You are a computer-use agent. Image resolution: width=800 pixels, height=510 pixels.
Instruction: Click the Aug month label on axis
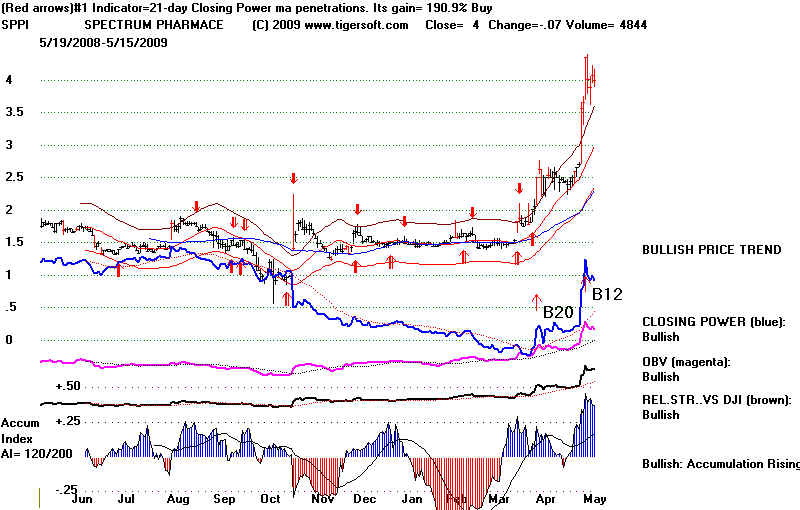point(178,498)
